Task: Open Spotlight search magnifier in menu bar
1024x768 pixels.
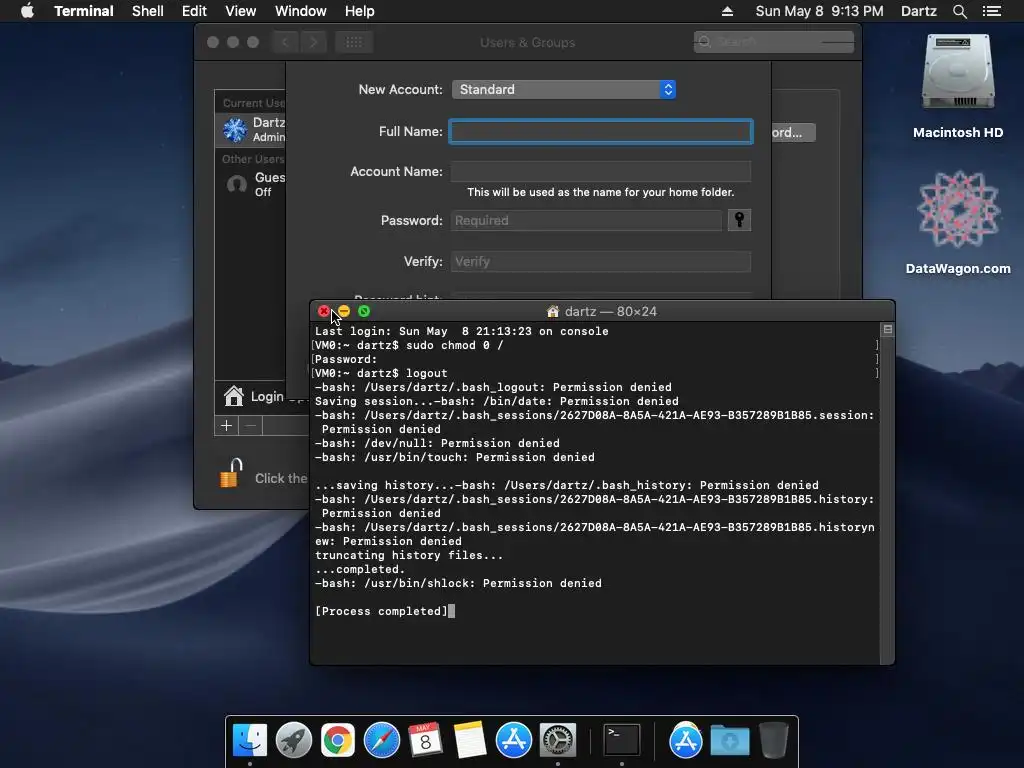Action: coord(959,11)
